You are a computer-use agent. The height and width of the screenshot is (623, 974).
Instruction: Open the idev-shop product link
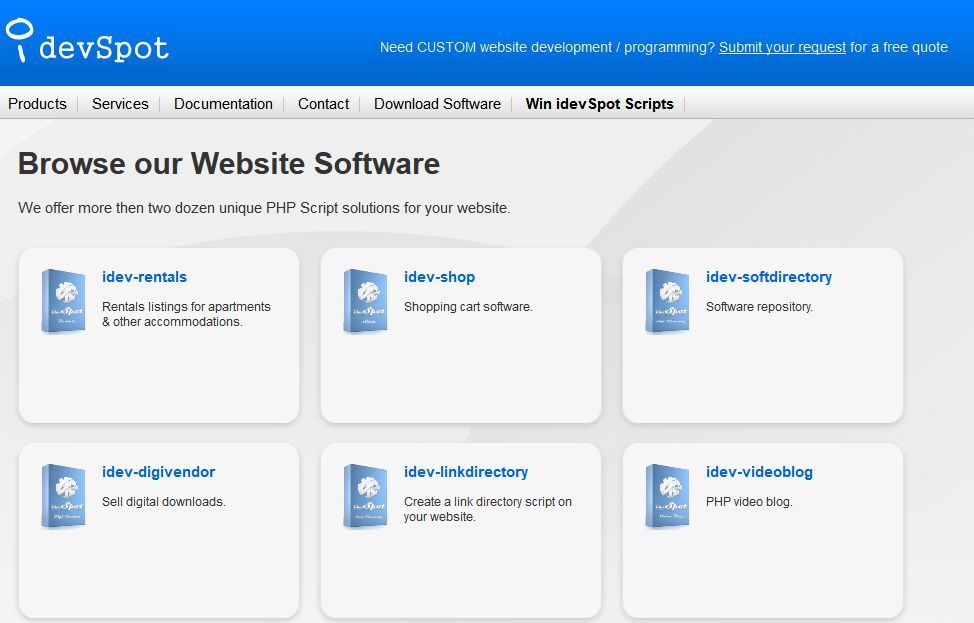pyautogui.click(x=439, y=277)
